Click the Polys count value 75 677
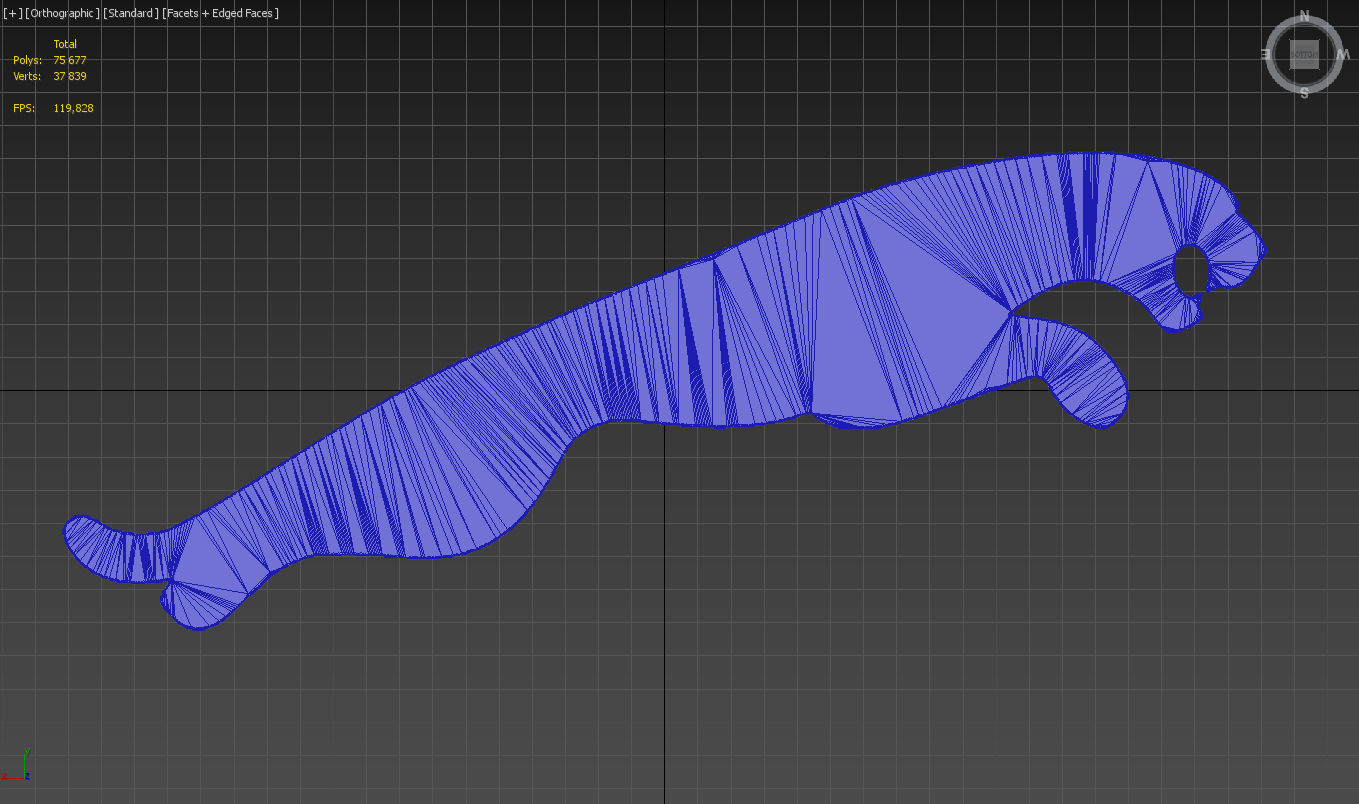Screen dimensions: 1359x804 tap(70, 60)
